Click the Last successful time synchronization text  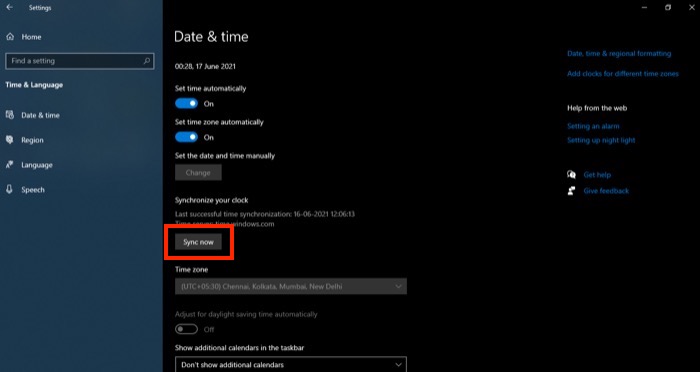coord(265,214)
